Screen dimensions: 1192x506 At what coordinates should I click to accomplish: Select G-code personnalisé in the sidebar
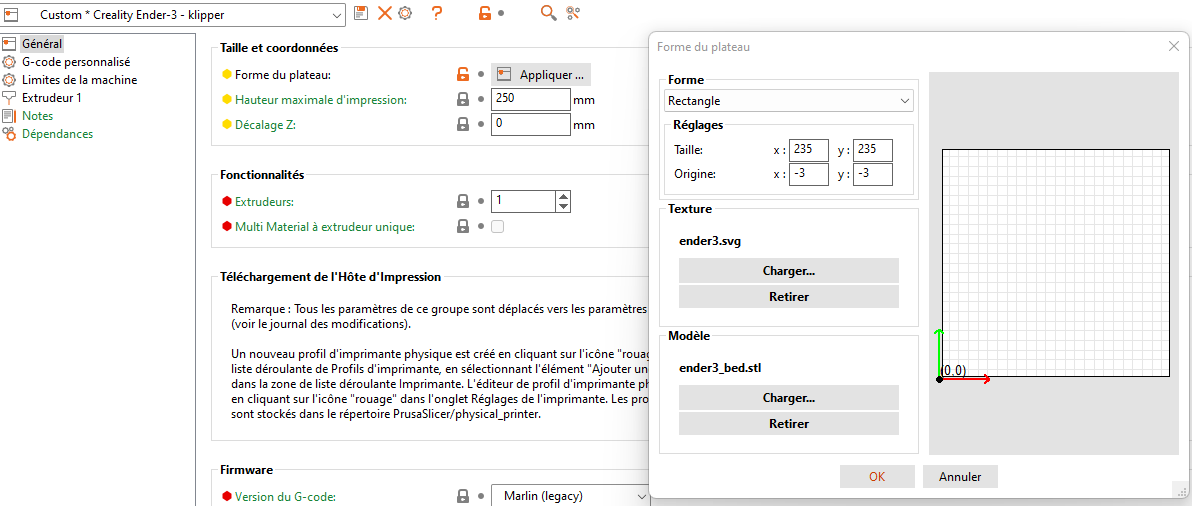coord(76,62)
